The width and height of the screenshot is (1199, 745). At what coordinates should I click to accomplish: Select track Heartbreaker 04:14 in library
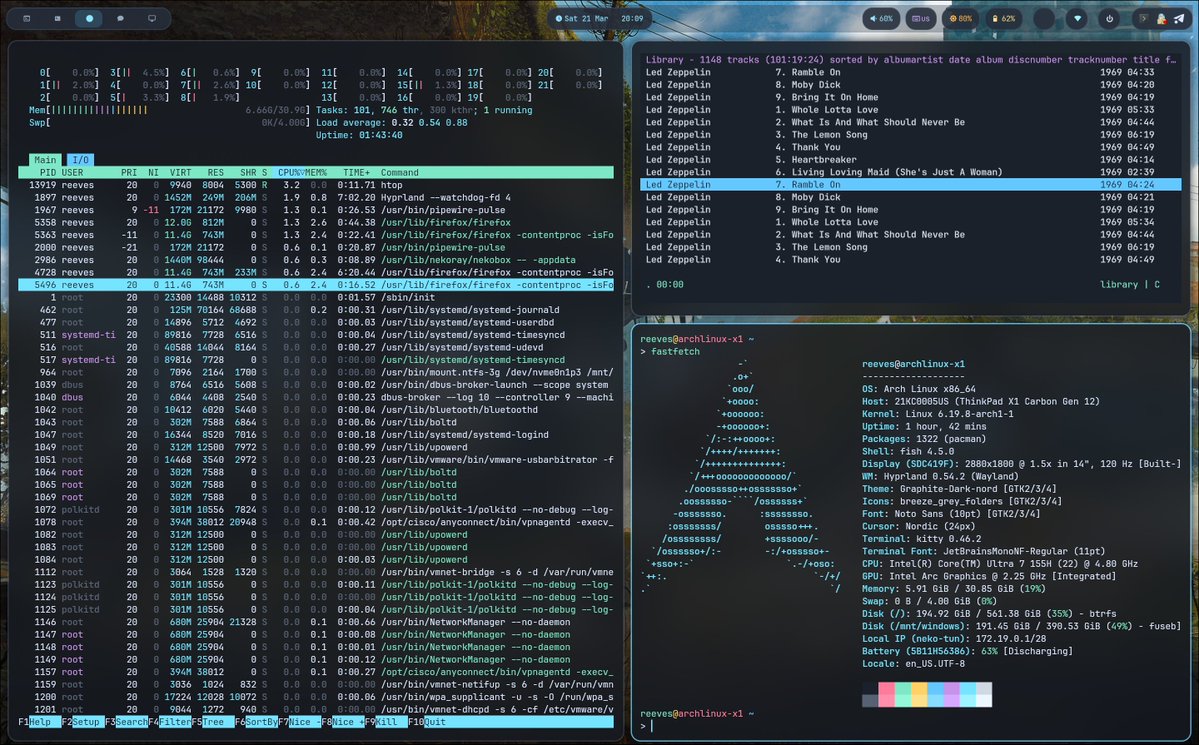coord(910,160)
